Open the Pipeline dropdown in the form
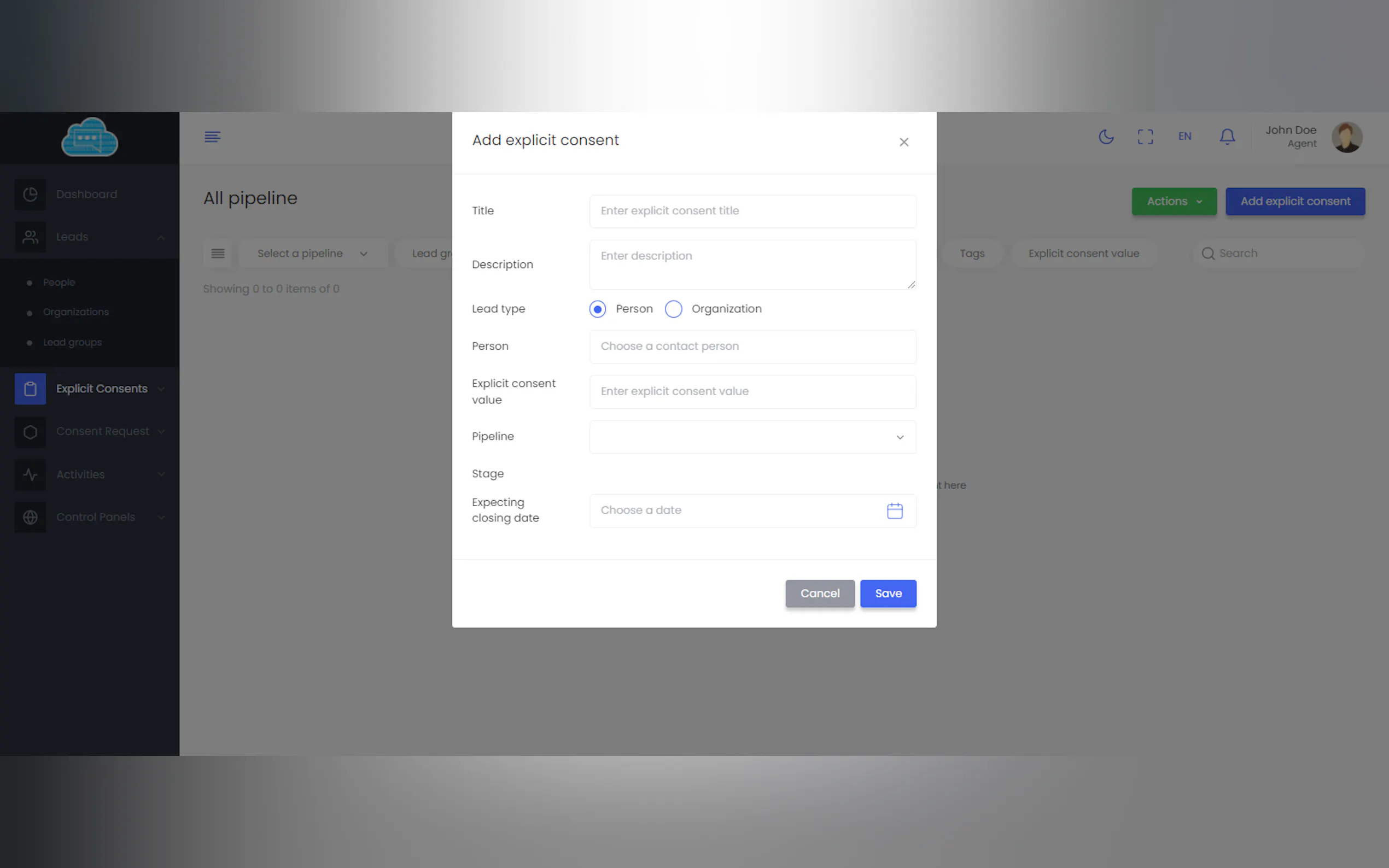1389x868 pixels. point(752,437)
